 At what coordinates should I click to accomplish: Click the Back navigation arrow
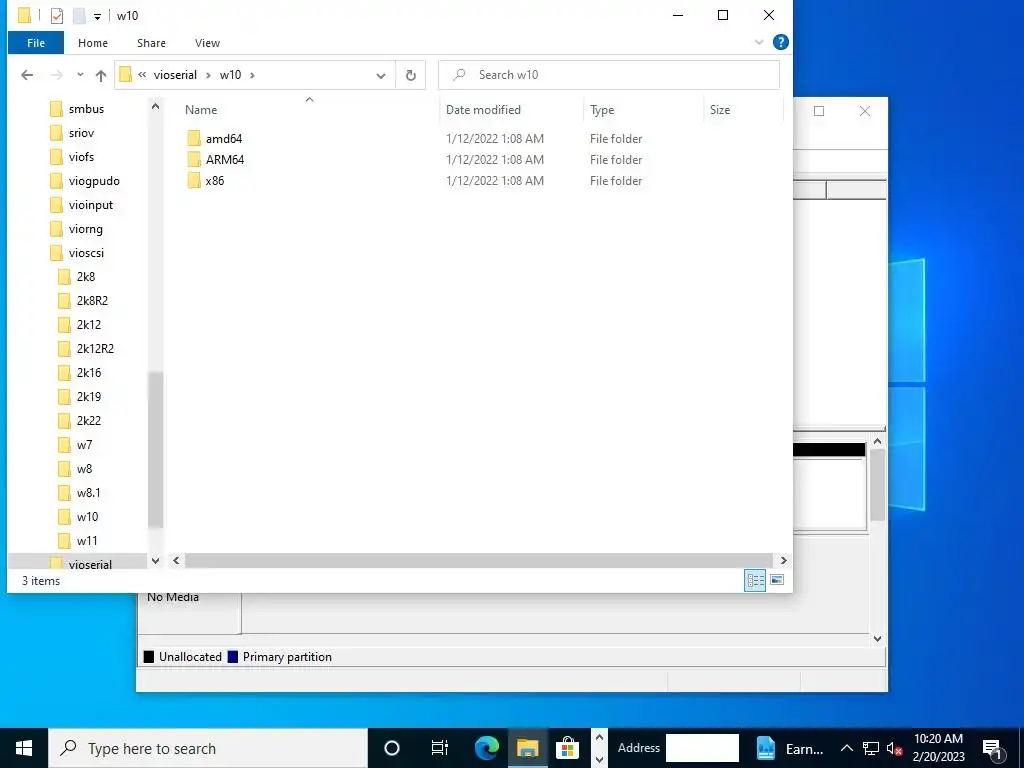point(27,75)
